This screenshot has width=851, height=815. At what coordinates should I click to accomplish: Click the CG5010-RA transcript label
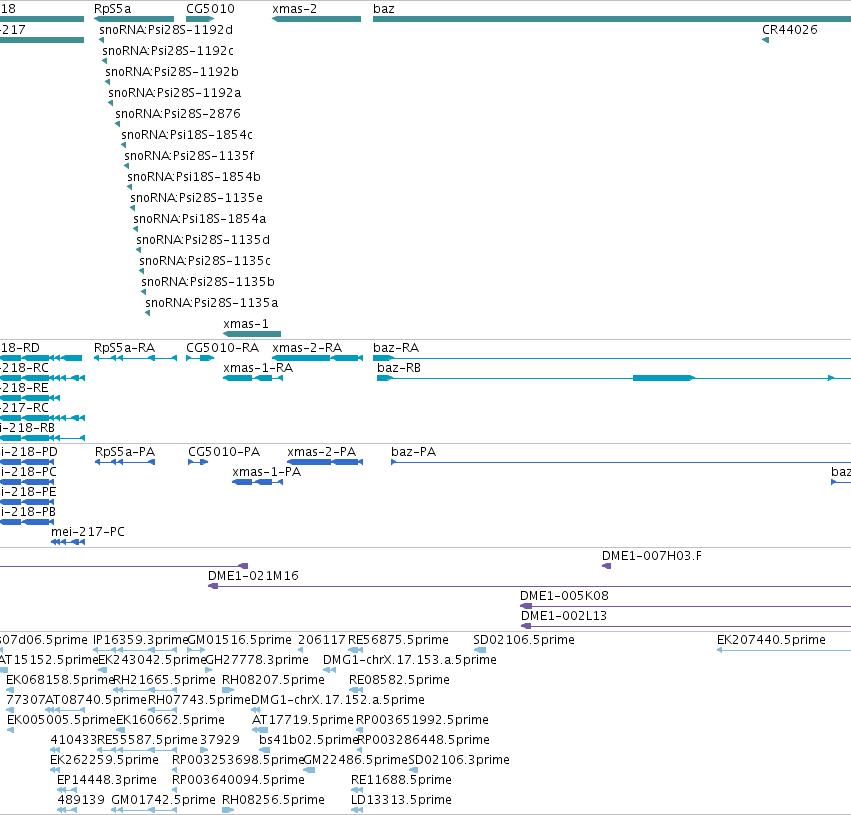tap(223, 348)
